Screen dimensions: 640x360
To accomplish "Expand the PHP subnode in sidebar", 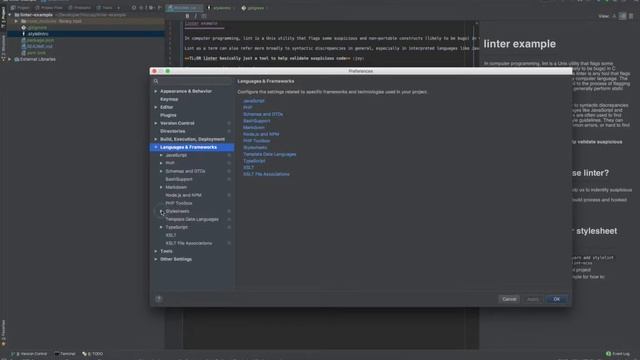I will [x=161, y=163].
